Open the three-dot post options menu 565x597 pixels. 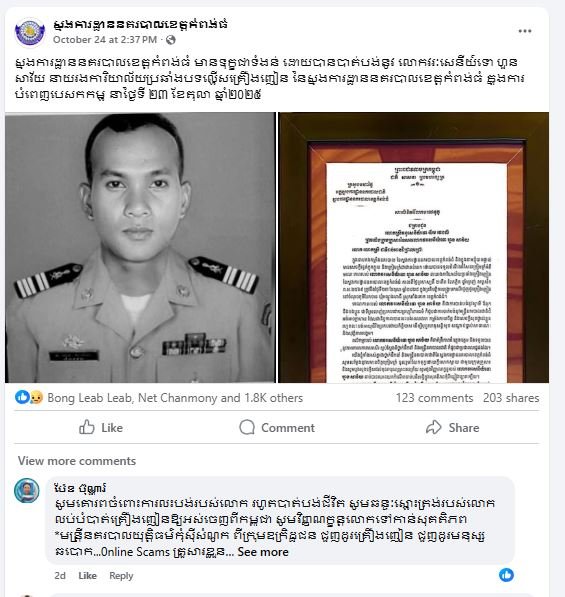coord(525,31)
